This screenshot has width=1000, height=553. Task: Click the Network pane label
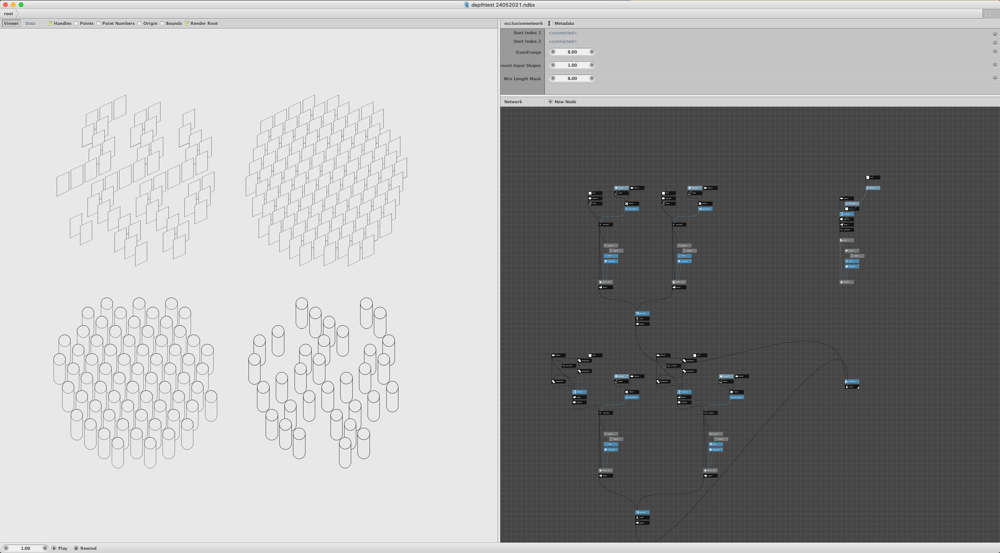(x=513, y=101)
